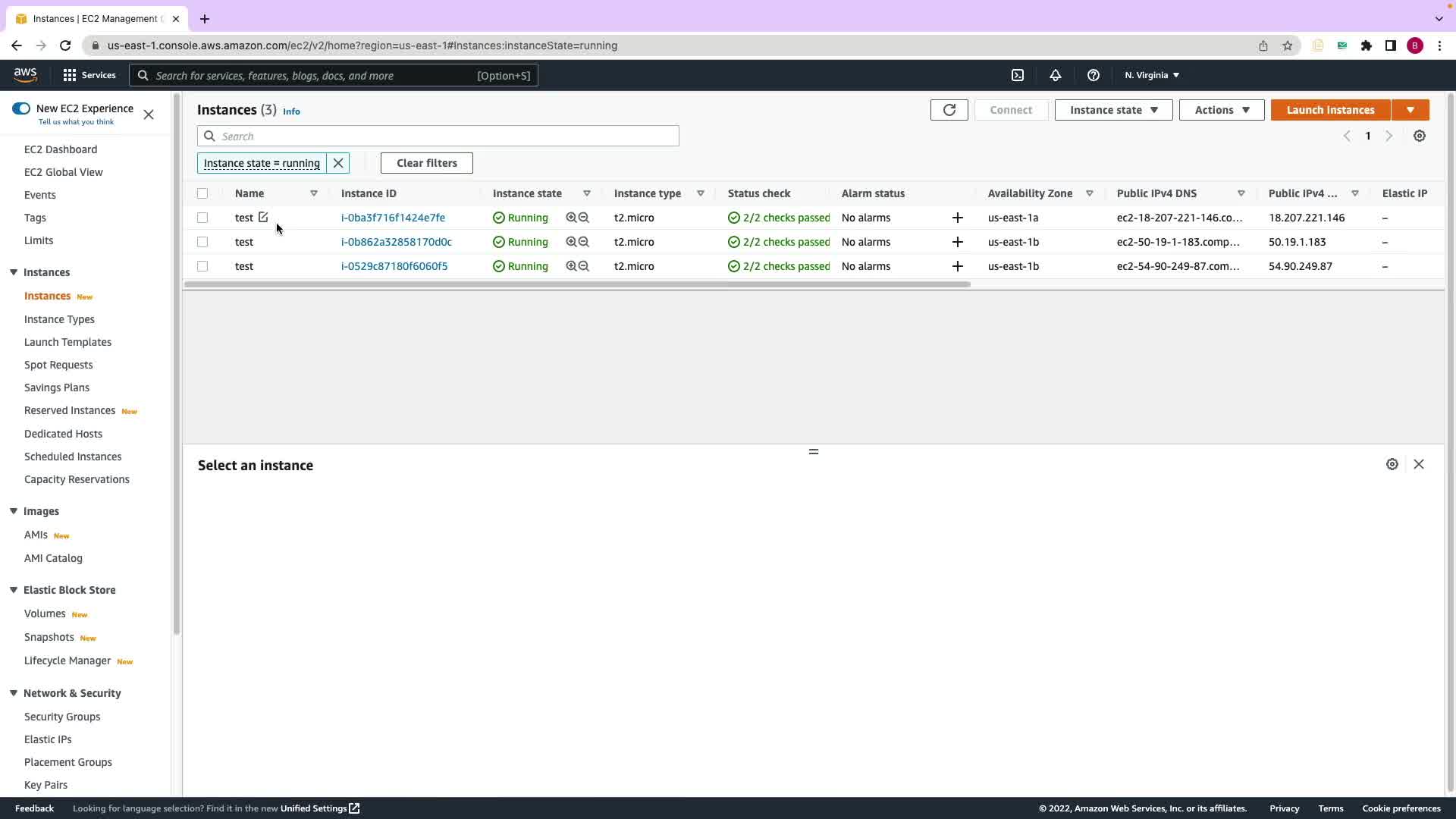This screenshot has height=819, width=1456.
Task: Open AWS CloudShell icon in top bar
Action: 1018,75
